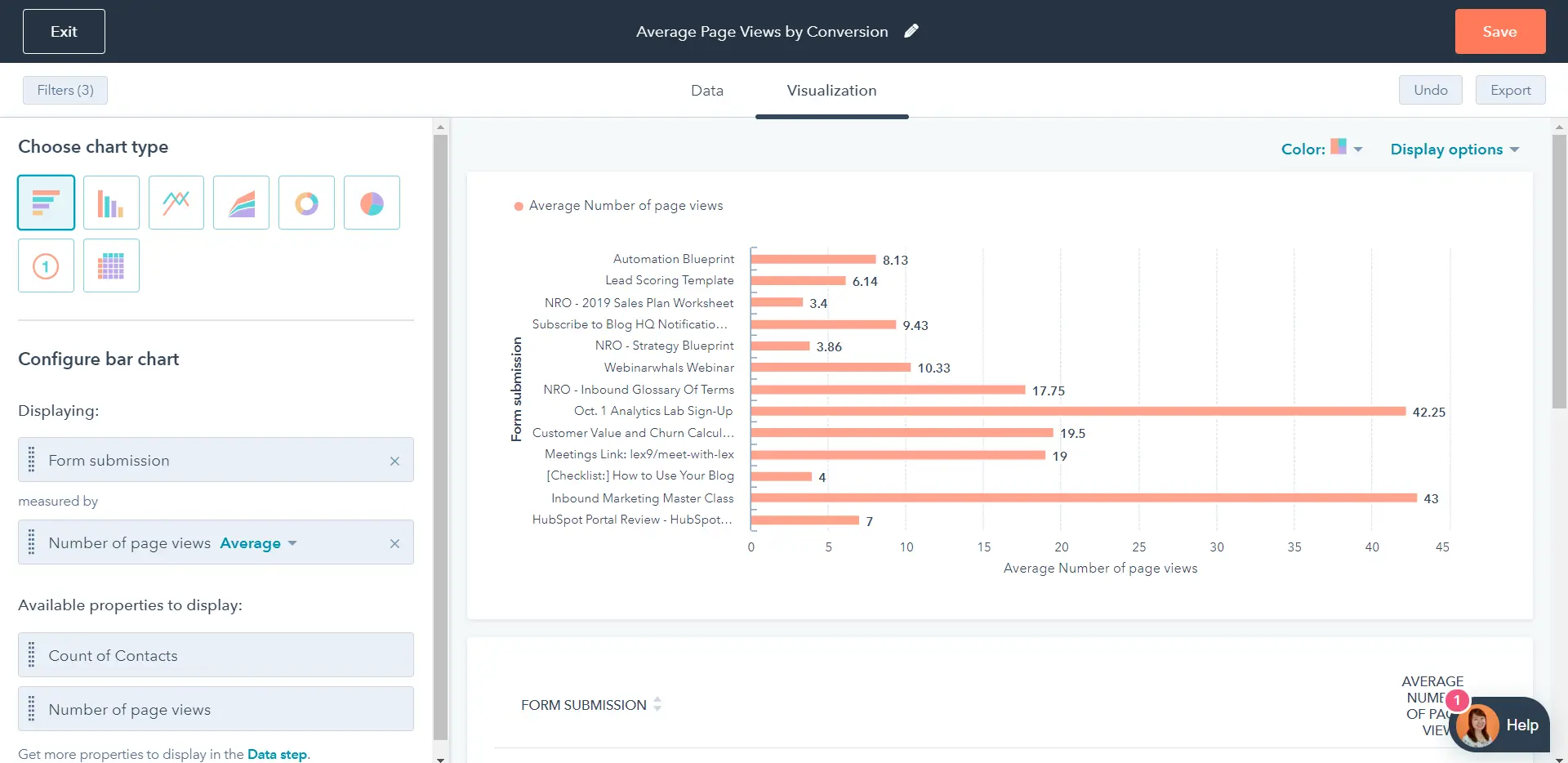This screenshot has height=763, width=1568.
Task: Select the vertical bar chart type
Action: pyautogui.click(x=111, y=202)
